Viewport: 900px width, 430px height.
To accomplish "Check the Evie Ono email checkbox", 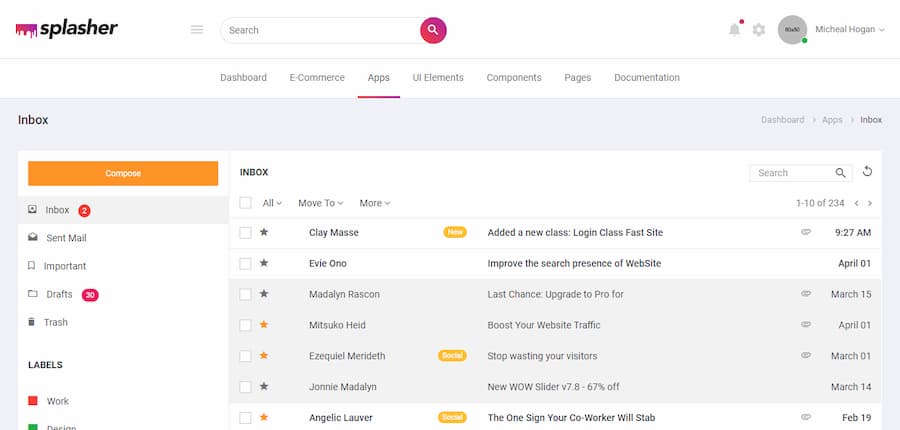I will click(245, 263).
